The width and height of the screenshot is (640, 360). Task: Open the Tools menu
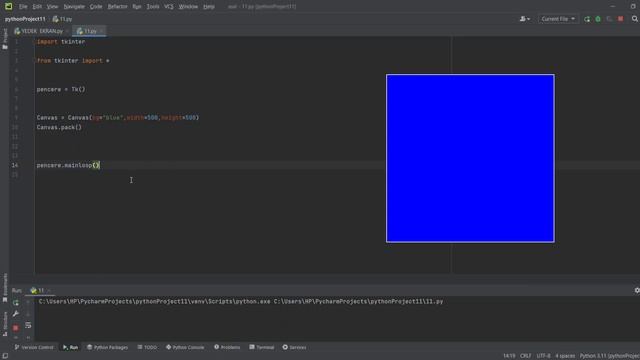click(153, 7)
